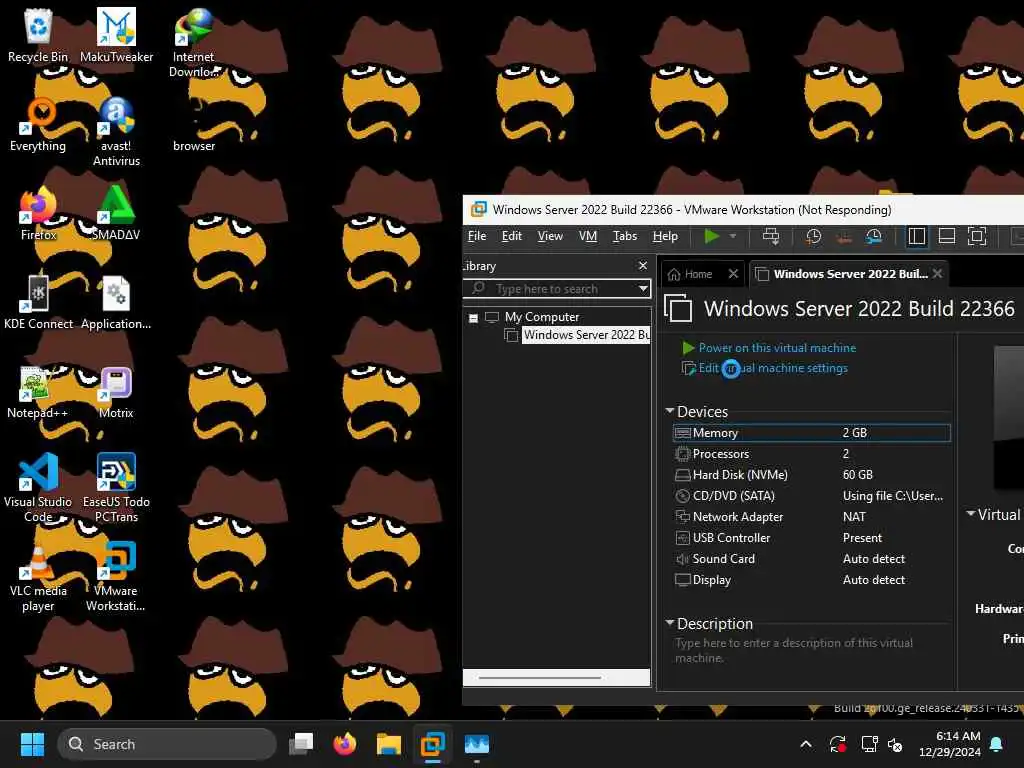Click Edit virtual machine settings link

point(773,368)
